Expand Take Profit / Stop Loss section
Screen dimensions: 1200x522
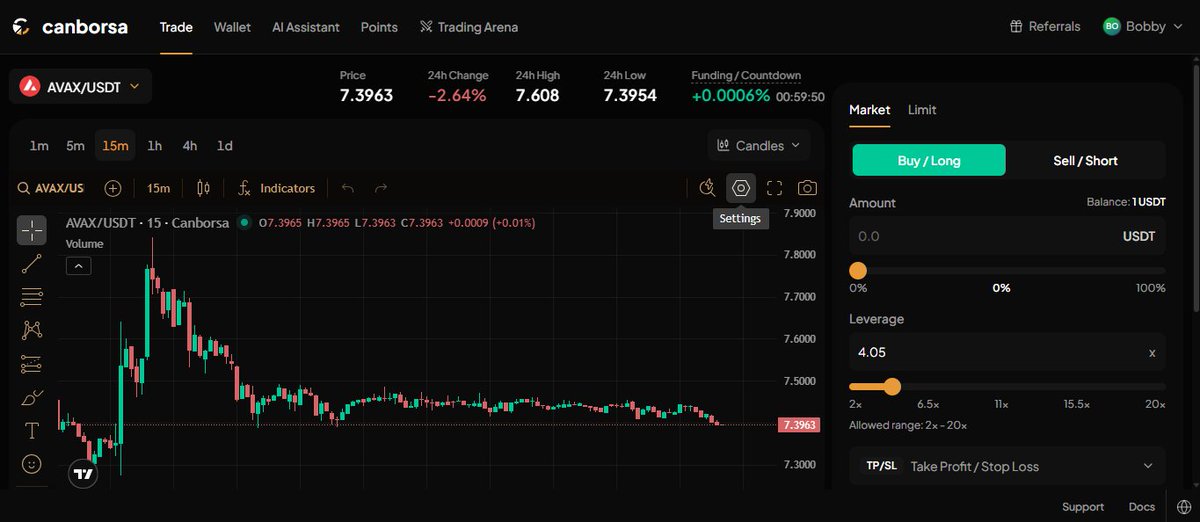click(x=1007, y=466)
